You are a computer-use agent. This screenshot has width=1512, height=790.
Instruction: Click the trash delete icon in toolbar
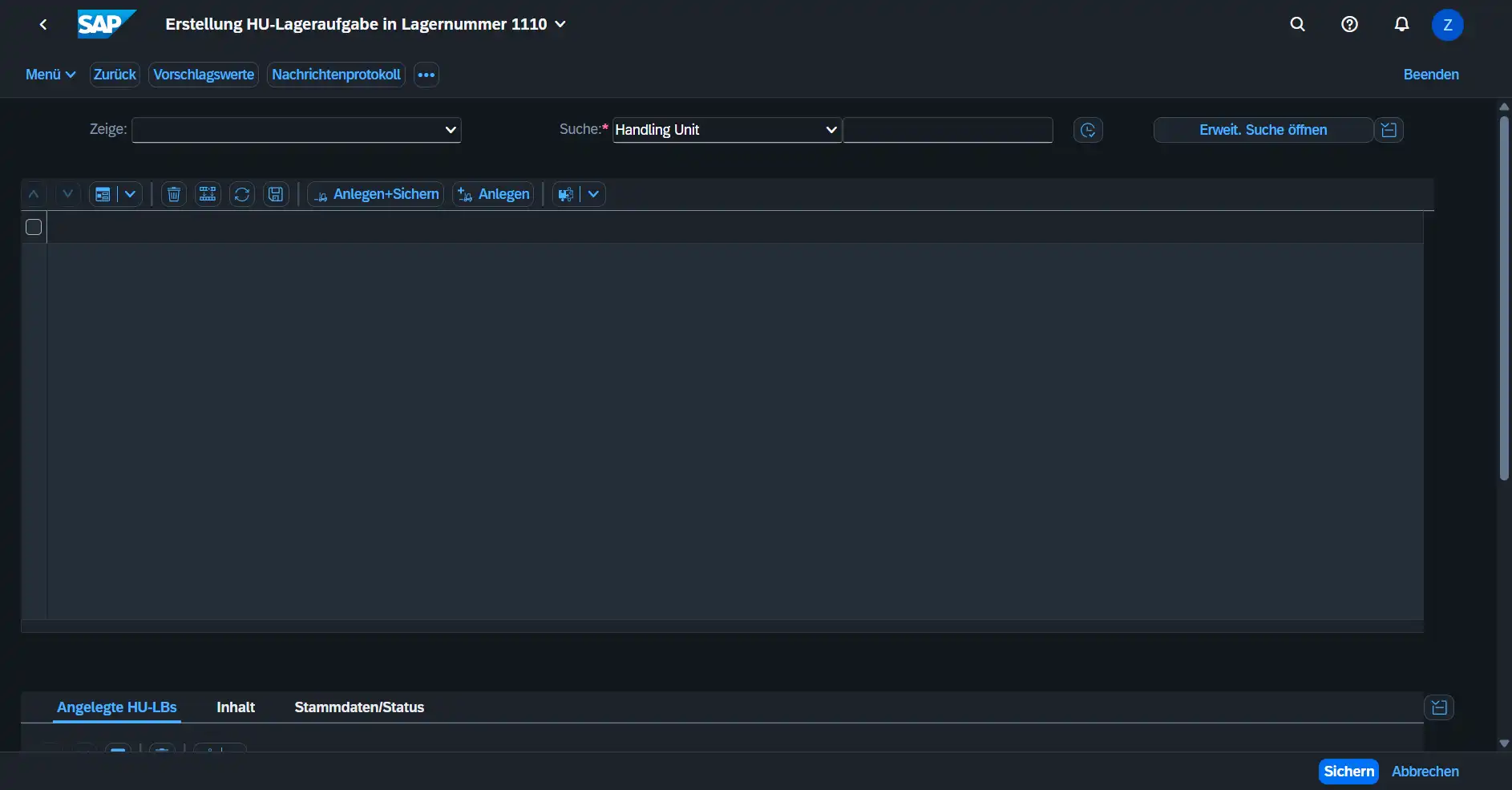point(173,194)
